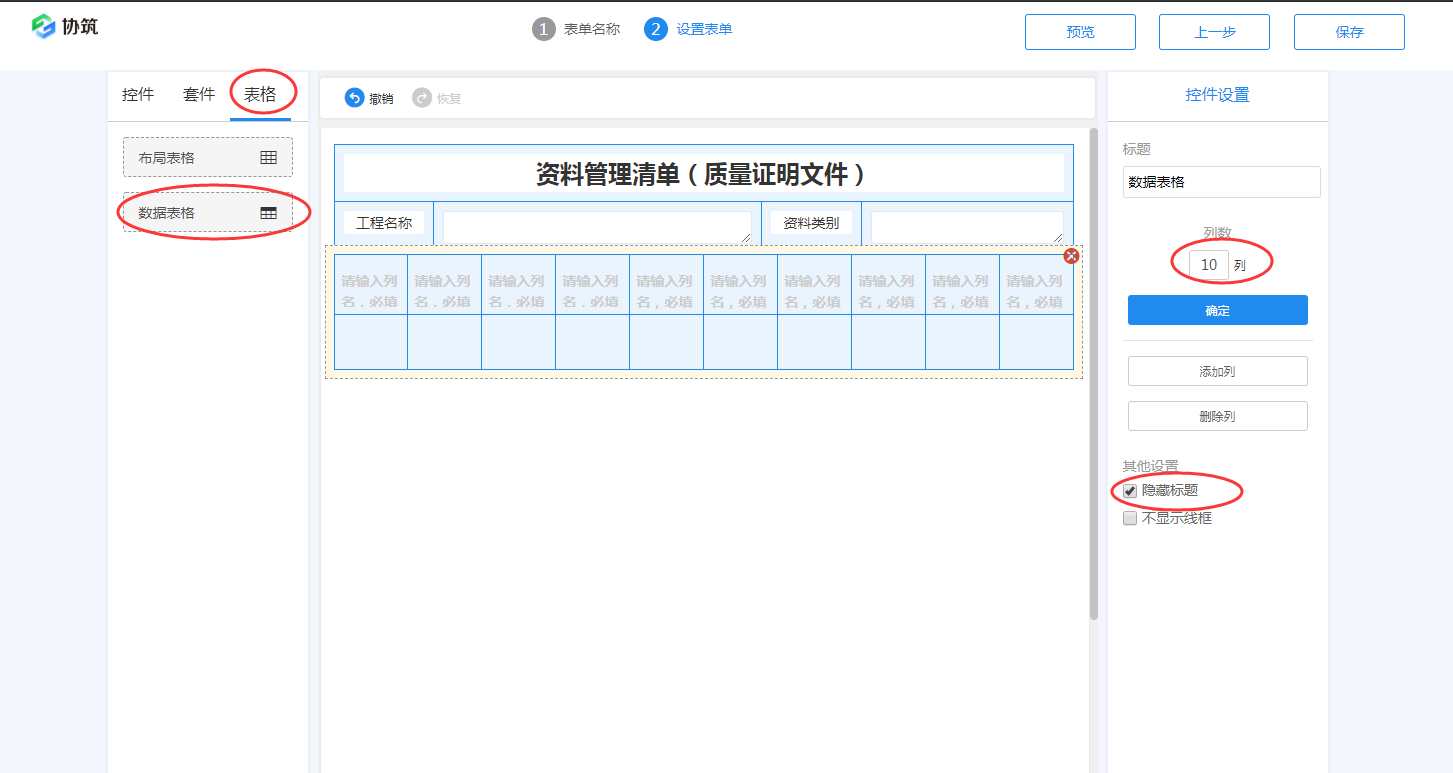Click the redo (恢复) arrow icon
The height and width of the screenshot is (773, 1453).
(422, 97)
